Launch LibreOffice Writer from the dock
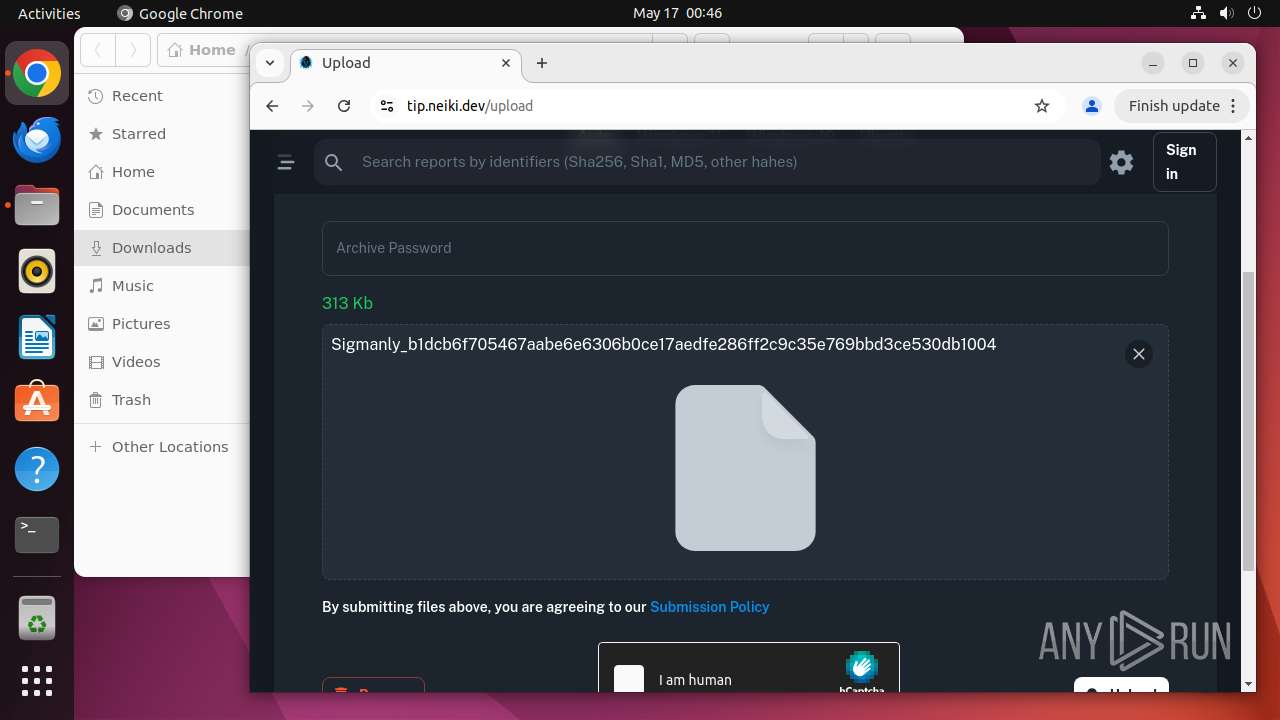 37,338
